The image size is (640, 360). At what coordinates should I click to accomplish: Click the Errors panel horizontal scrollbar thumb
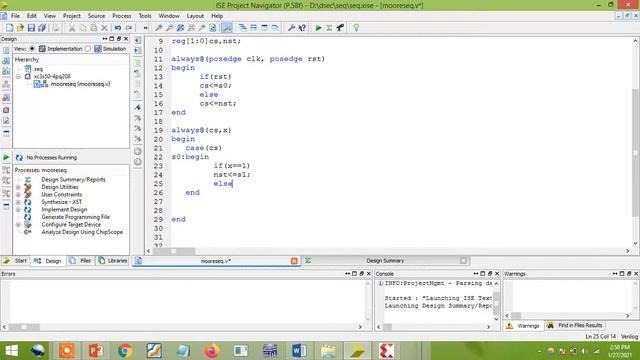tap(24, 327)
